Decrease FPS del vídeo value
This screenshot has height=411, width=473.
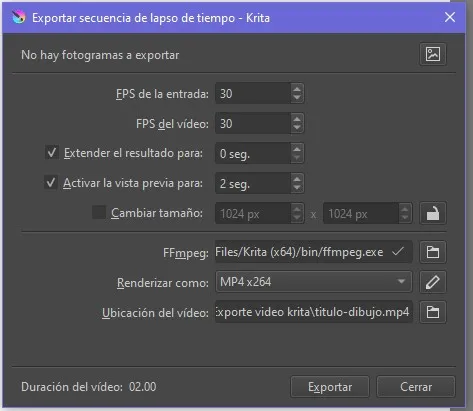click(x=297, y=128)
